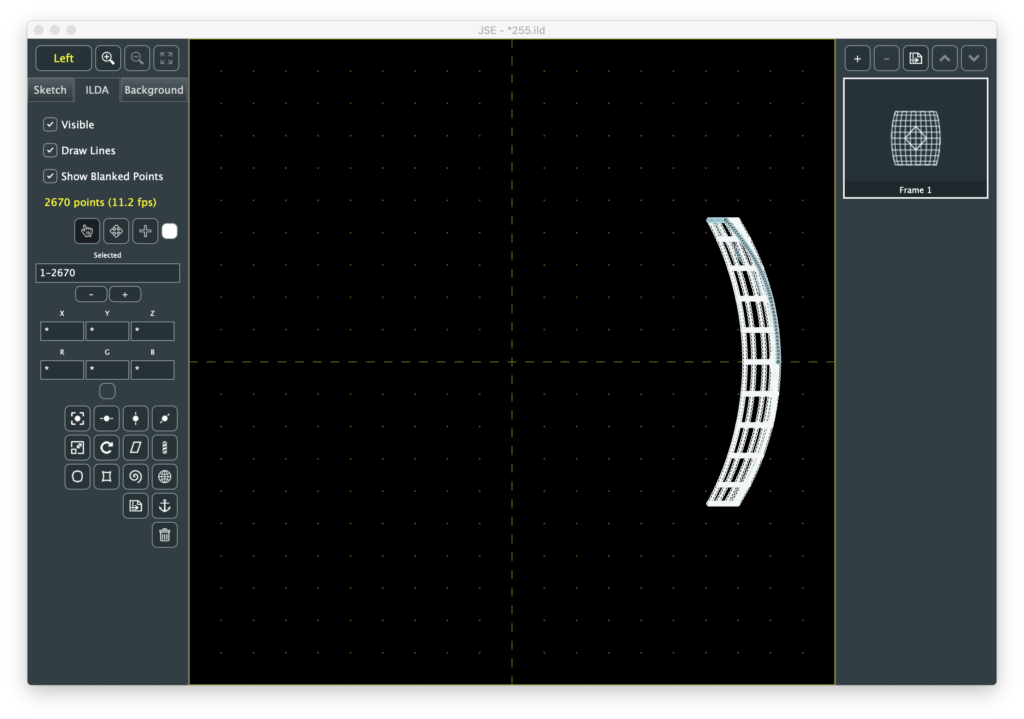Click the Left view button
This screenshot has width=1024, height=719.
(63, 58)
